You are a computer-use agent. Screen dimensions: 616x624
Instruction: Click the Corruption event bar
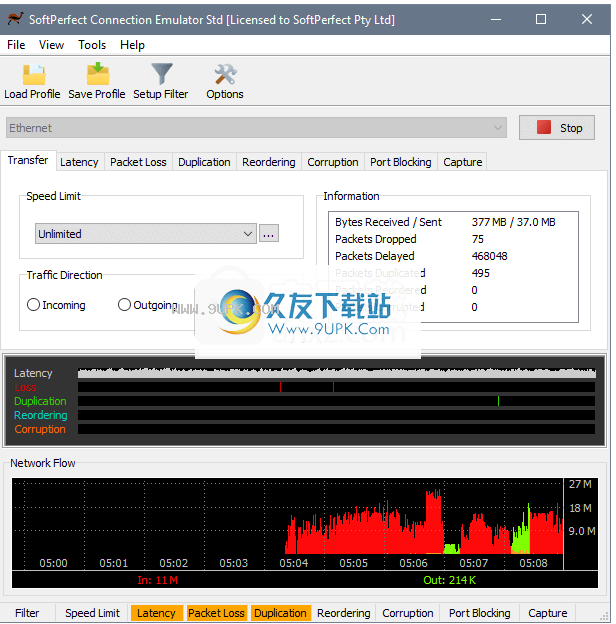click(337, 429)
